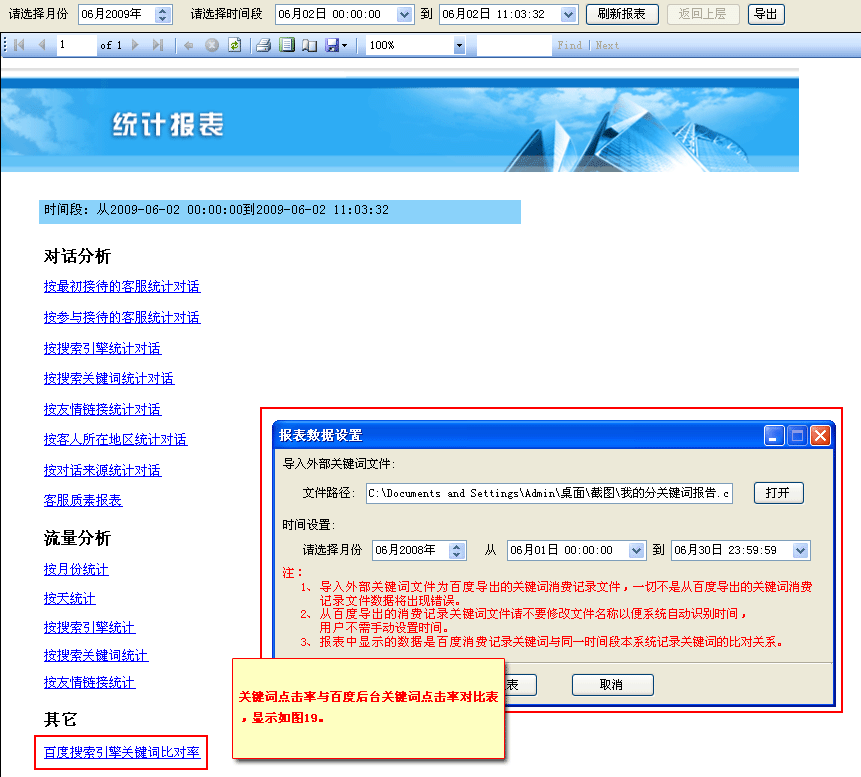Open 按最初接待的客服统计对话 report link
The image size is (861, 777).
point(121,287)
